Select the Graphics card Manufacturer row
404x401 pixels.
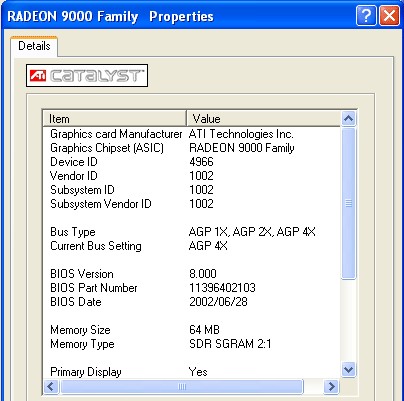(x=192, y=134)
